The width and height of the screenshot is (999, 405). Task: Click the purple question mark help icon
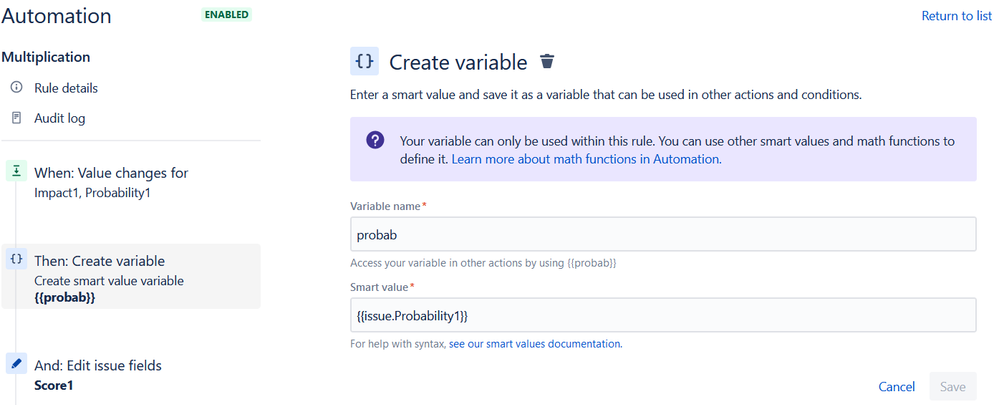tap(375, 141)
